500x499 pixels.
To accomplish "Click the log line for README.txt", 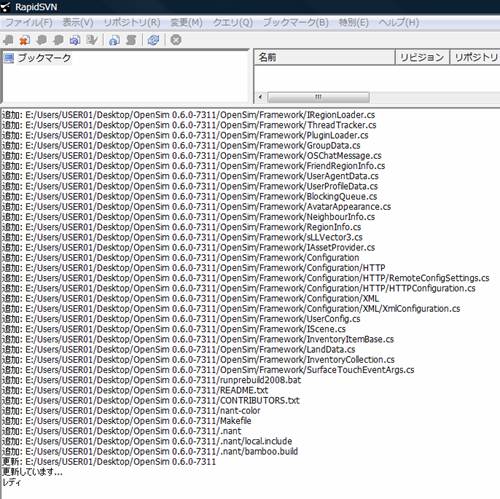I will (135, 390).
